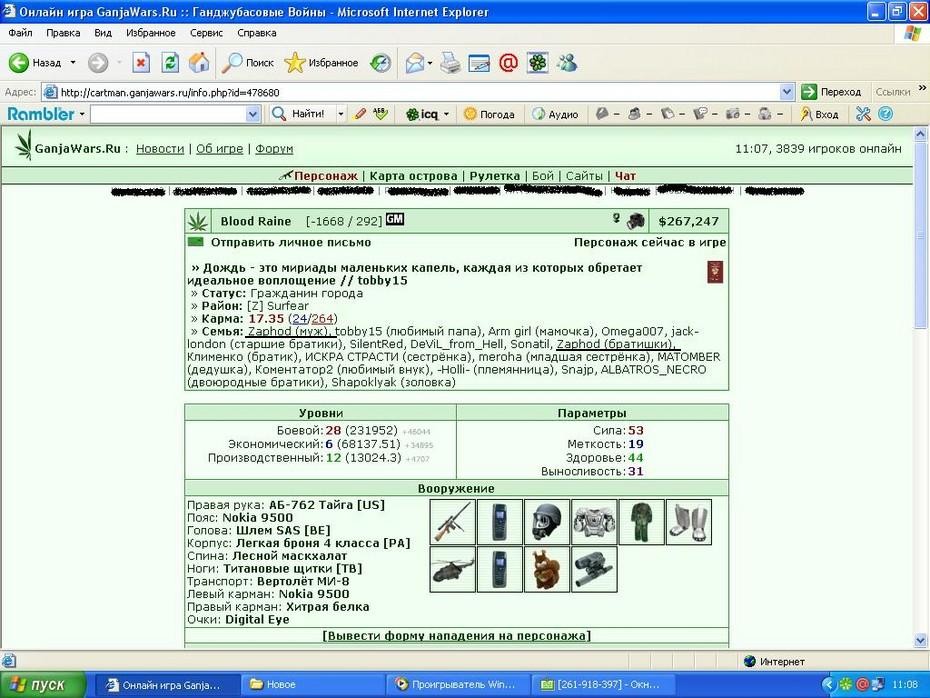Open the Новости link
The height and width of the screenshot is (698, 930).
coord(160,149)
